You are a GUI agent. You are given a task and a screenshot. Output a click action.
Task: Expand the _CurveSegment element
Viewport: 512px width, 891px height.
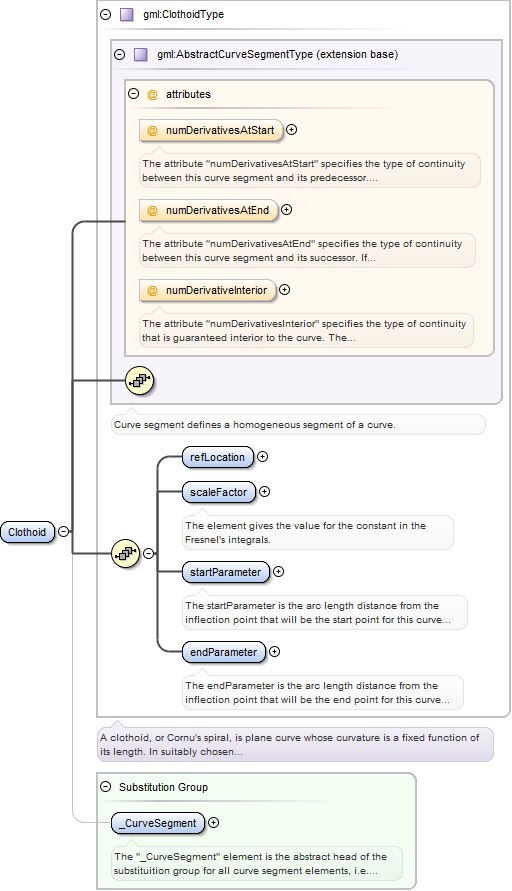coord(213,822)
